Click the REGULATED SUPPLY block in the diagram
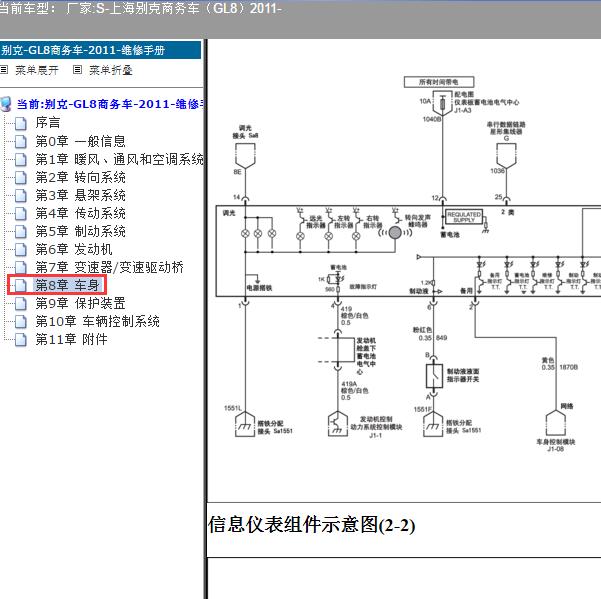 point(464,217)
